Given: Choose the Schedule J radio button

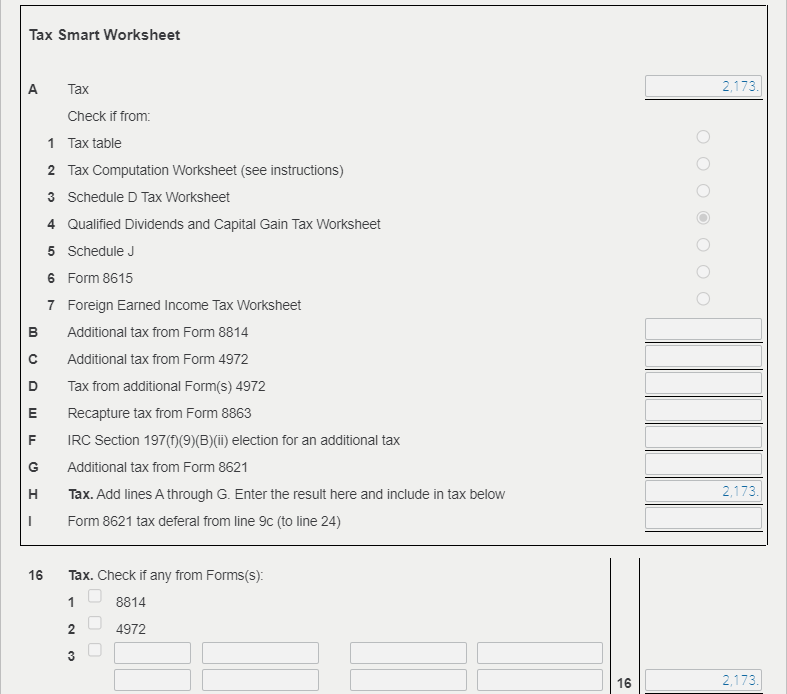Looking at the screenshot, I should [x=703, y=245].
